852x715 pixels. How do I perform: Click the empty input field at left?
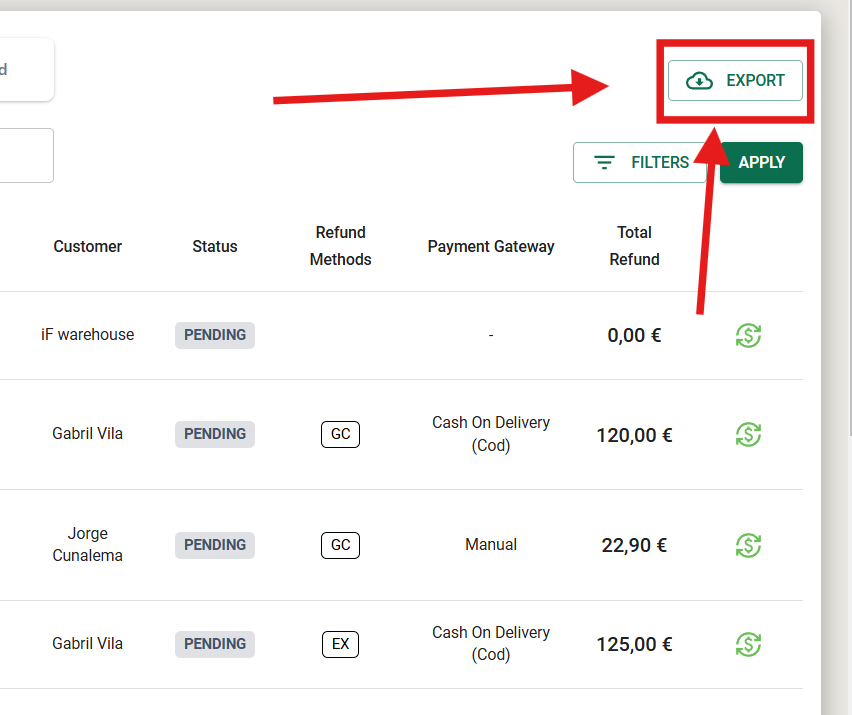click(x=26, y=155)
